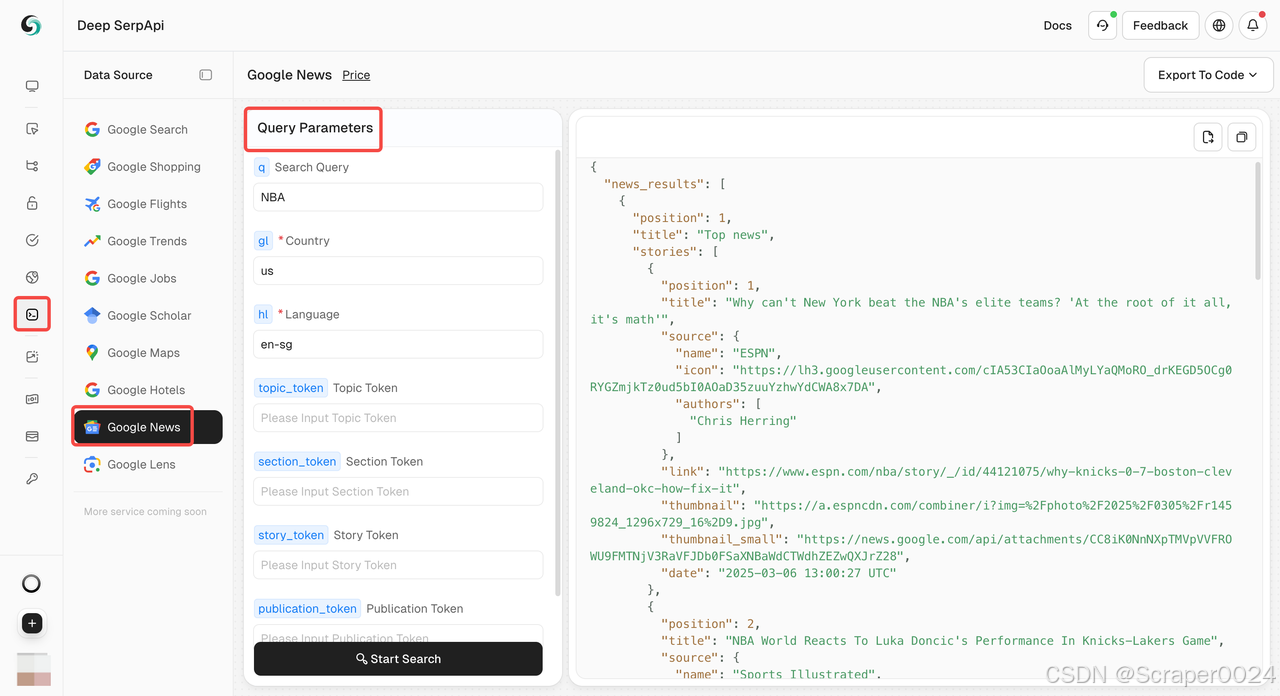The height and width of the screenshot is (696, 1280).
Task: Open the Export To Code dropdown
Action: (1208, 75)
